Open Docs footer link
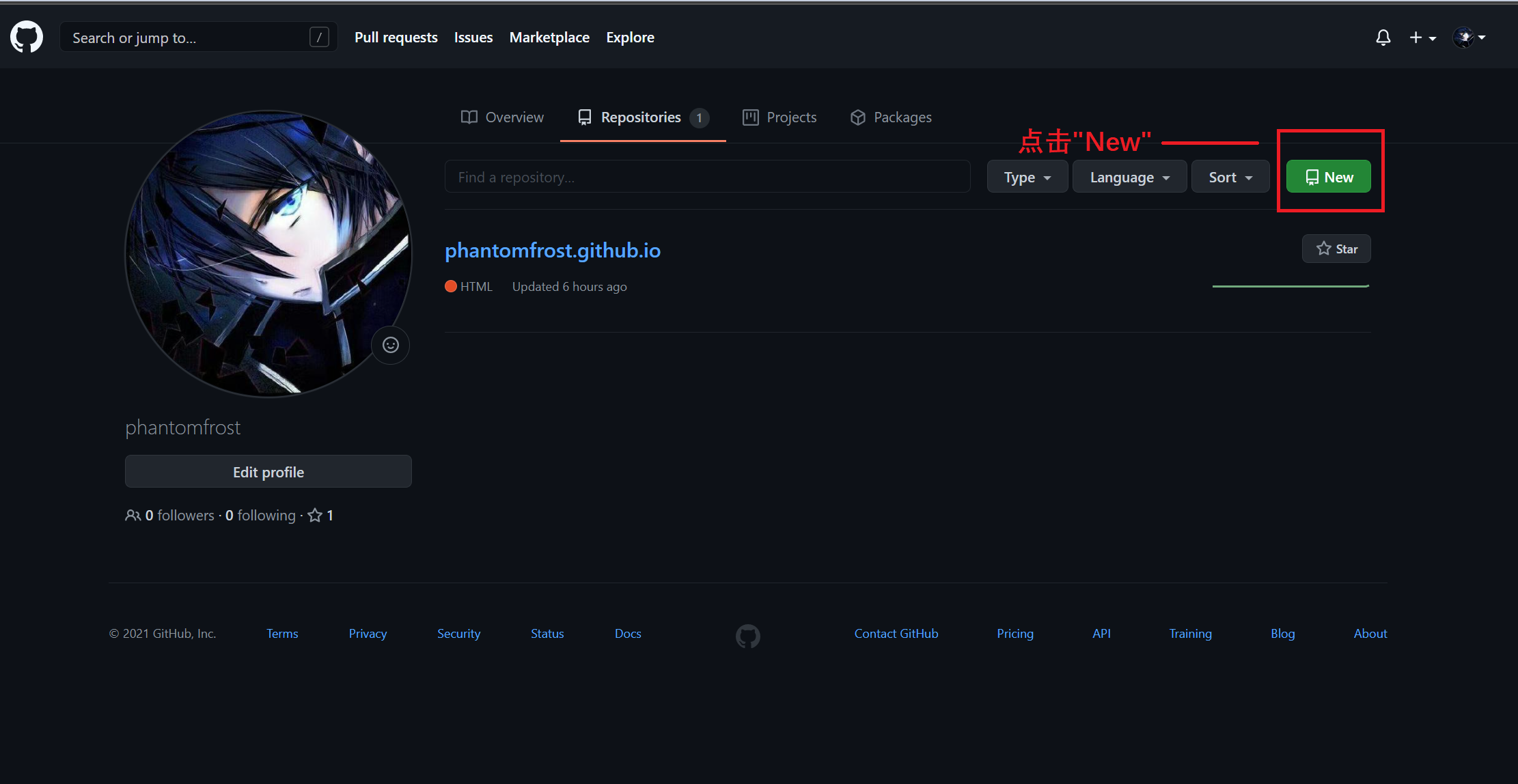Screen dimensions: 1518x784 click(628, 634)
